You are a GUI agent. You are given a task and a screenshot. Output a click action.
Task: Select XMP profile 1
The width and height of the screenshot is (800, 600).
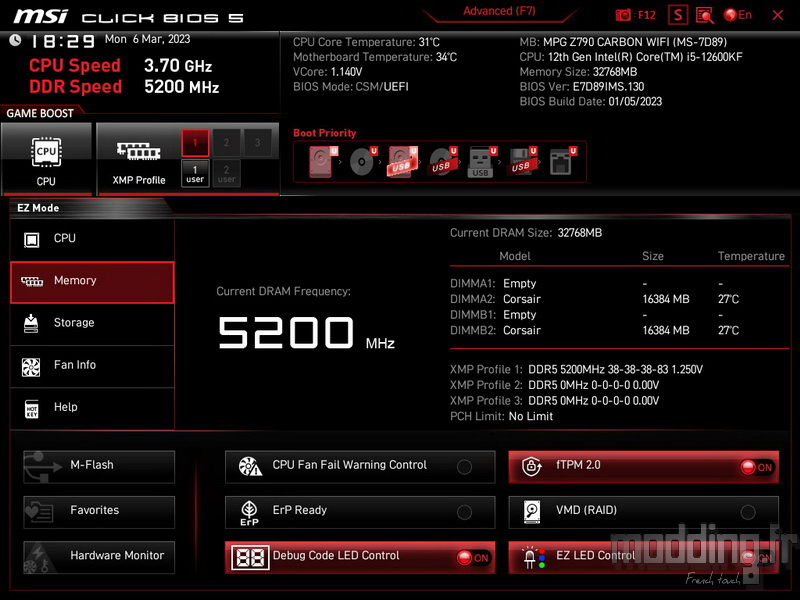coord(195,142)
